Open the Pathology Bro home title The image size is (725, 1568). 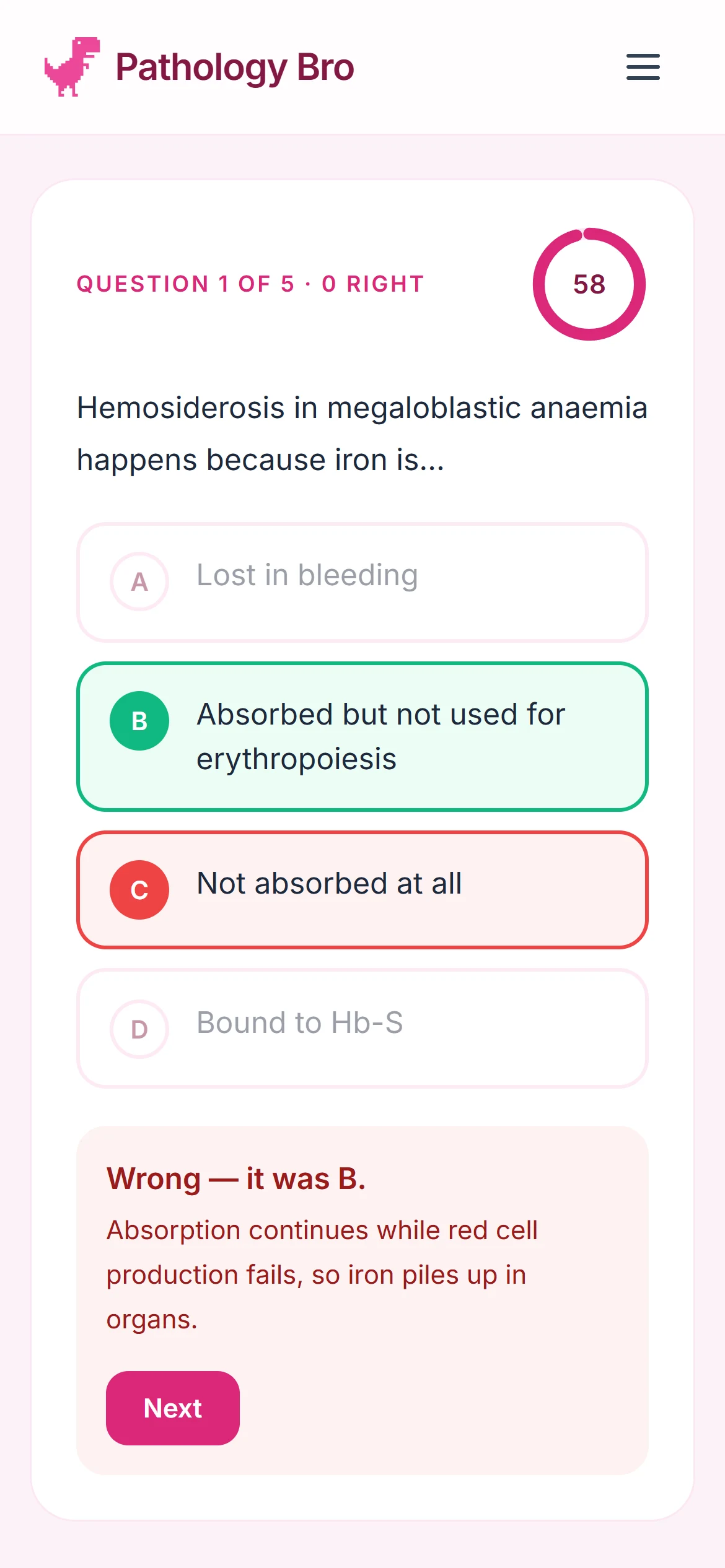click(235, 68)
